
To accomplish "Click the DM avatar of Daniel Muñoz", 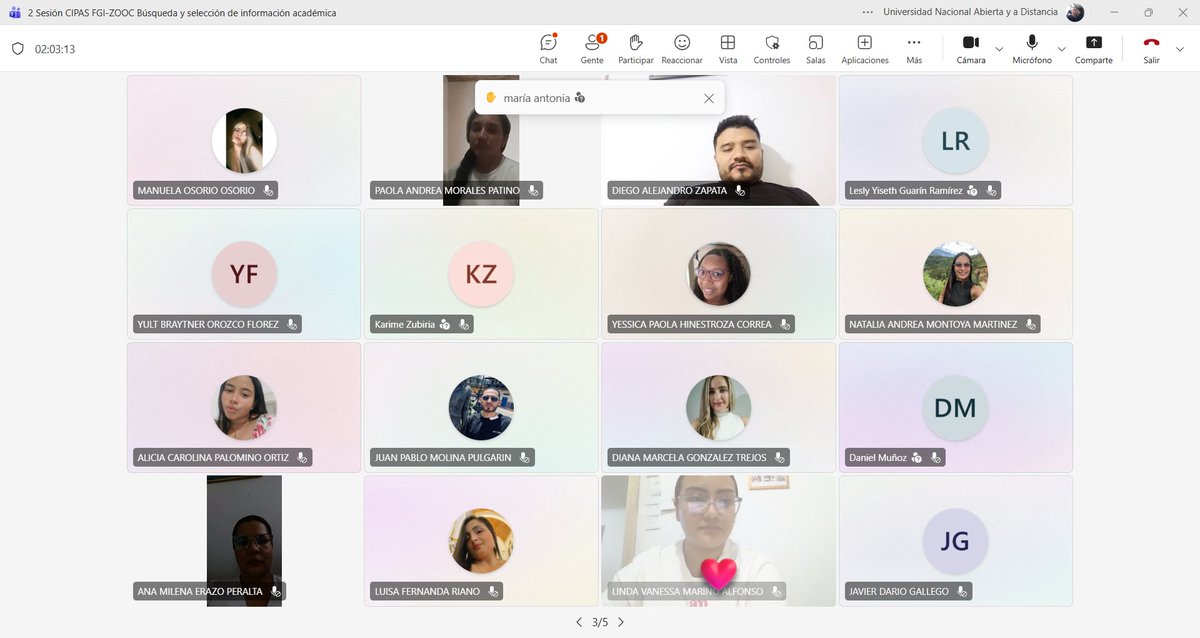I will point(955,408).
